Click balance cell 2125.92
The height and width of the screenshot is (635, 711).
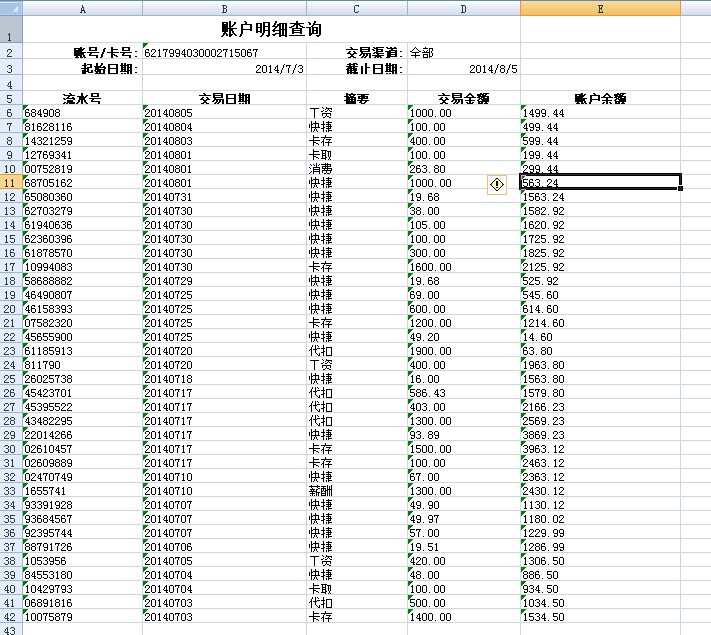pyautogui.click(x=600, y=267)
